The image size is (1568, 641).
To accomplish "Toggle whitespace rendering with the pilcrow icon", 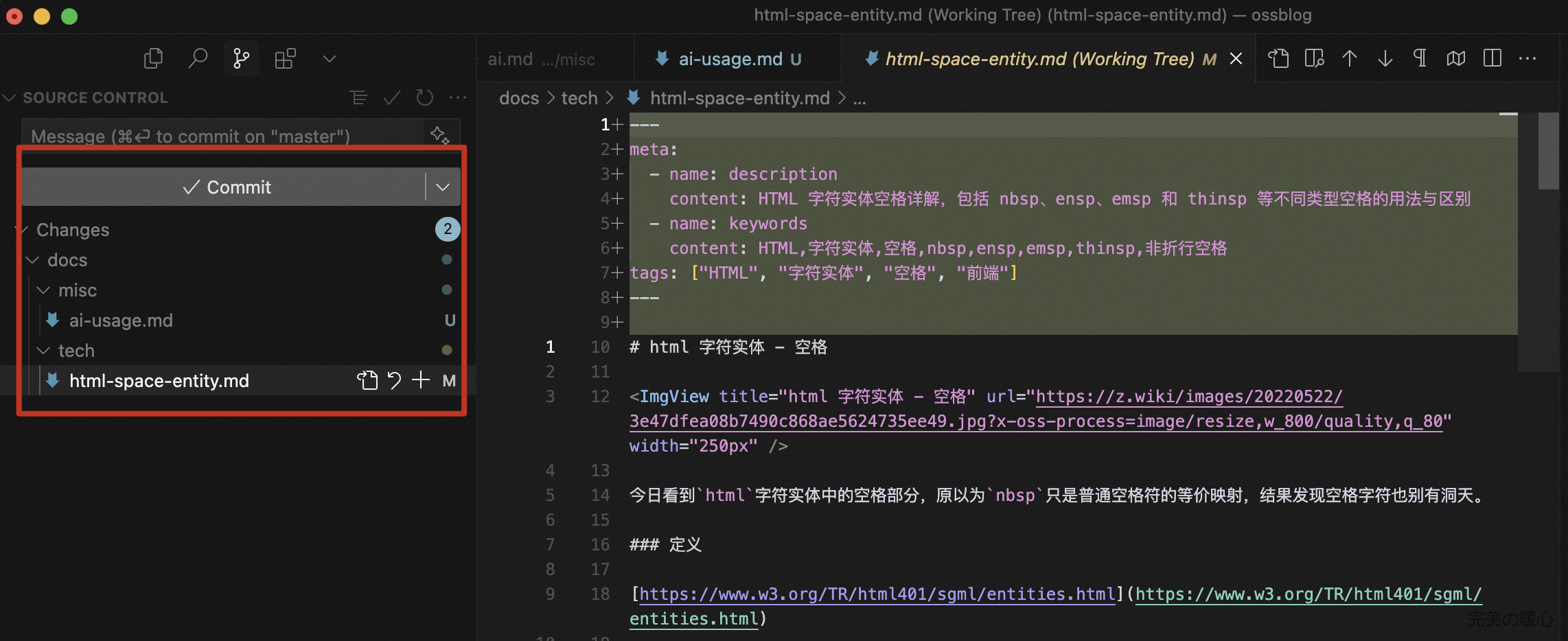I will tap(1419, 58).
